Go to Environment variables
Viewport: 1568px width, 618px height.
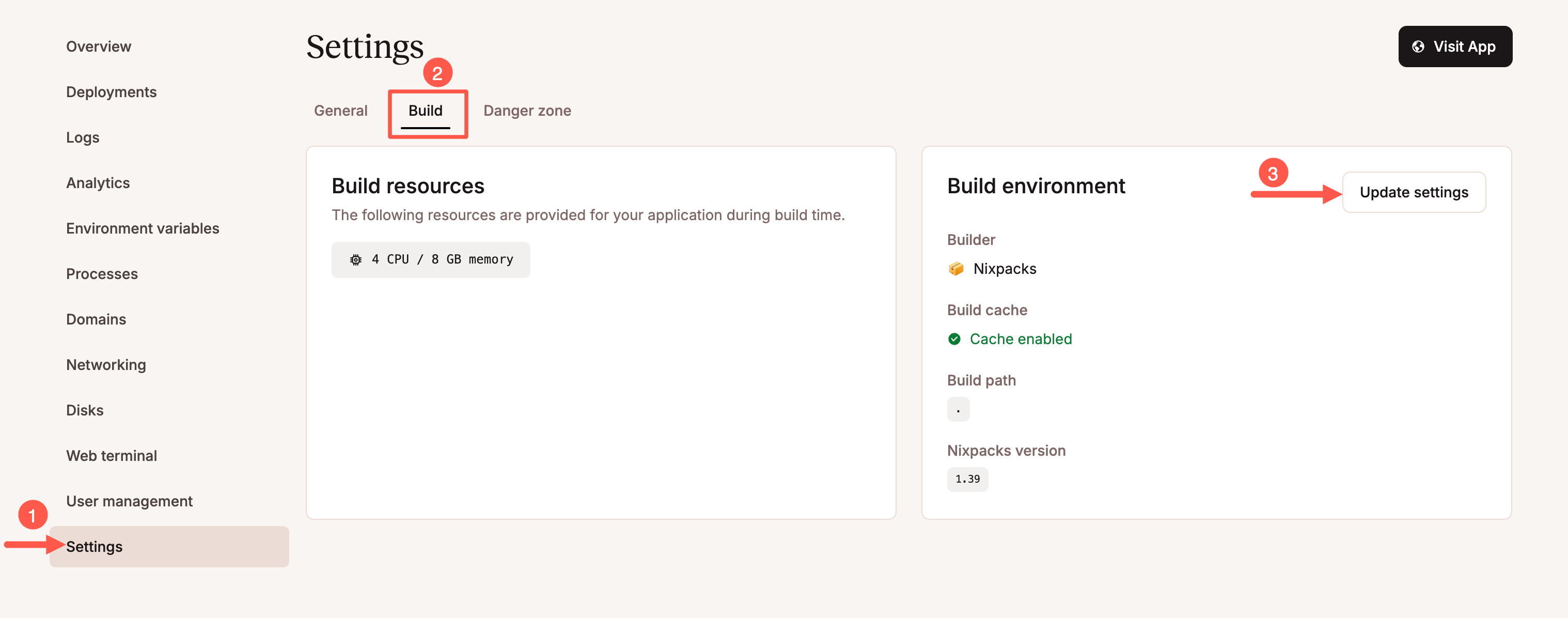pyautogui.click(x=143, y=228)
